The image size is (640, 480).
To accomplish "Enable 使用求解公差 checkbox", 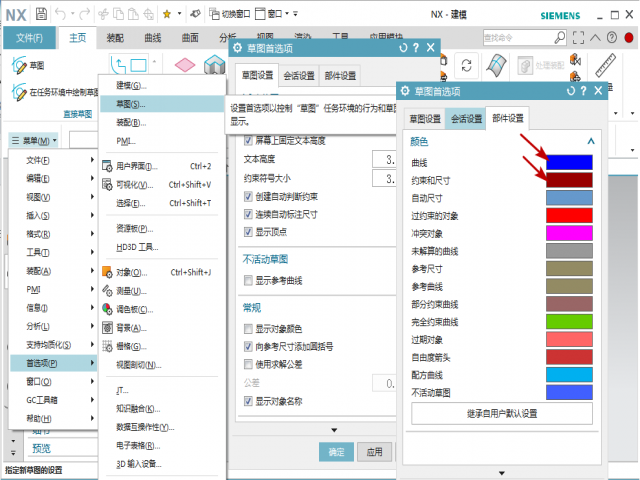I will 248,364.
